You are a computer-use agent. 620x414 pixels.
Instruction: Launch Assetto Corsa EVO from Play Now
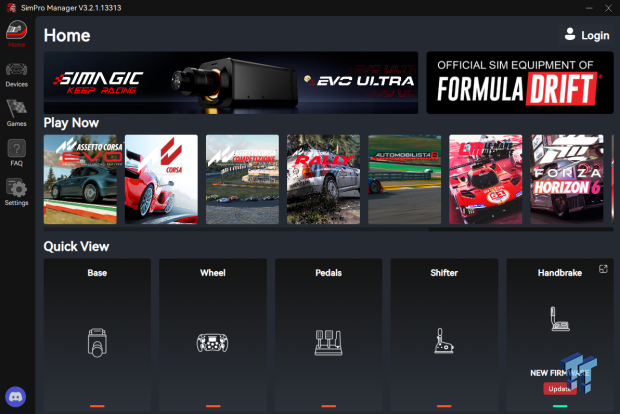coord(80,180)
